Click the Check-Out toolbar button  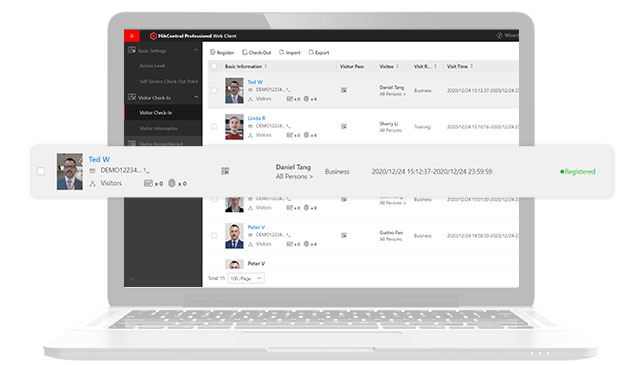pyautogui.click(x=257, y=52)
